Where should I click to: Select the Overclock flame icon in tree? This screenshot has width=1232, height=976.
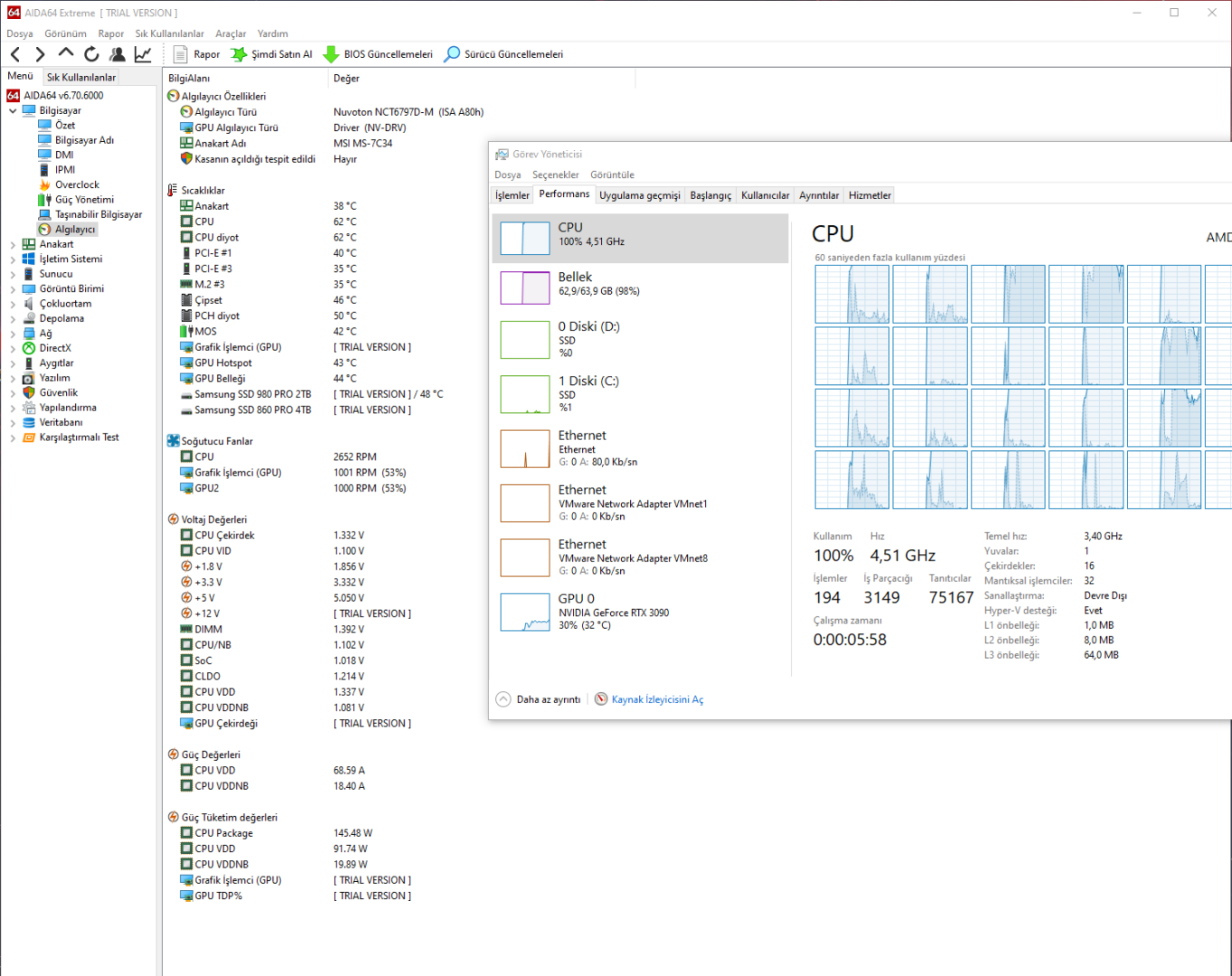pos(45,184)
